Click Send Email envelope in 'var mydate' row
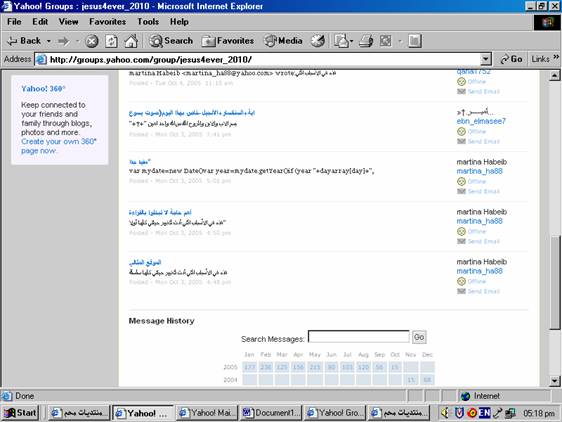562x422 pixels. coord(461,191)
